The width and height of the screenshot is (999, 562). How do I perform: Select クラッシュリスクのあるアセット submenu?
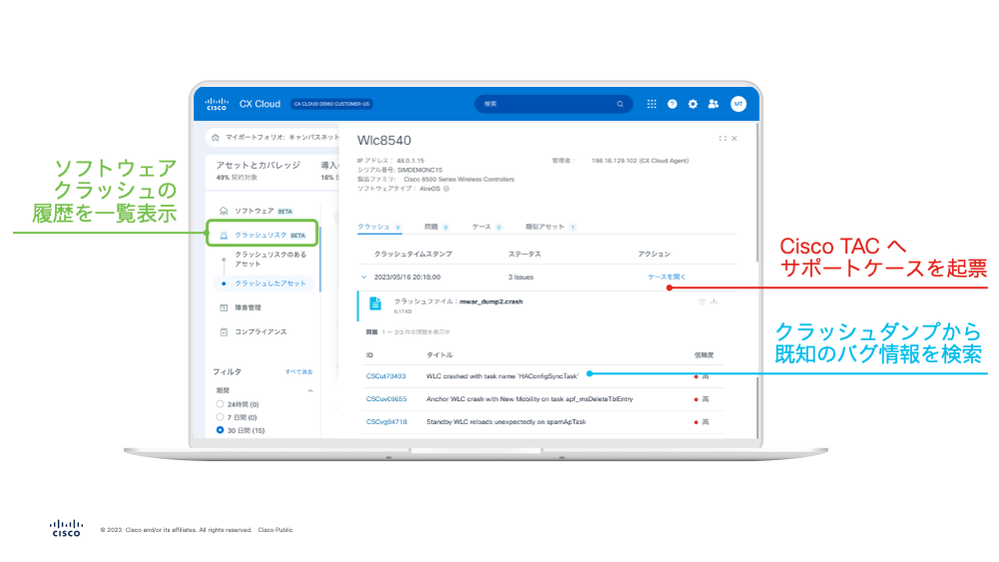point(270,259)
